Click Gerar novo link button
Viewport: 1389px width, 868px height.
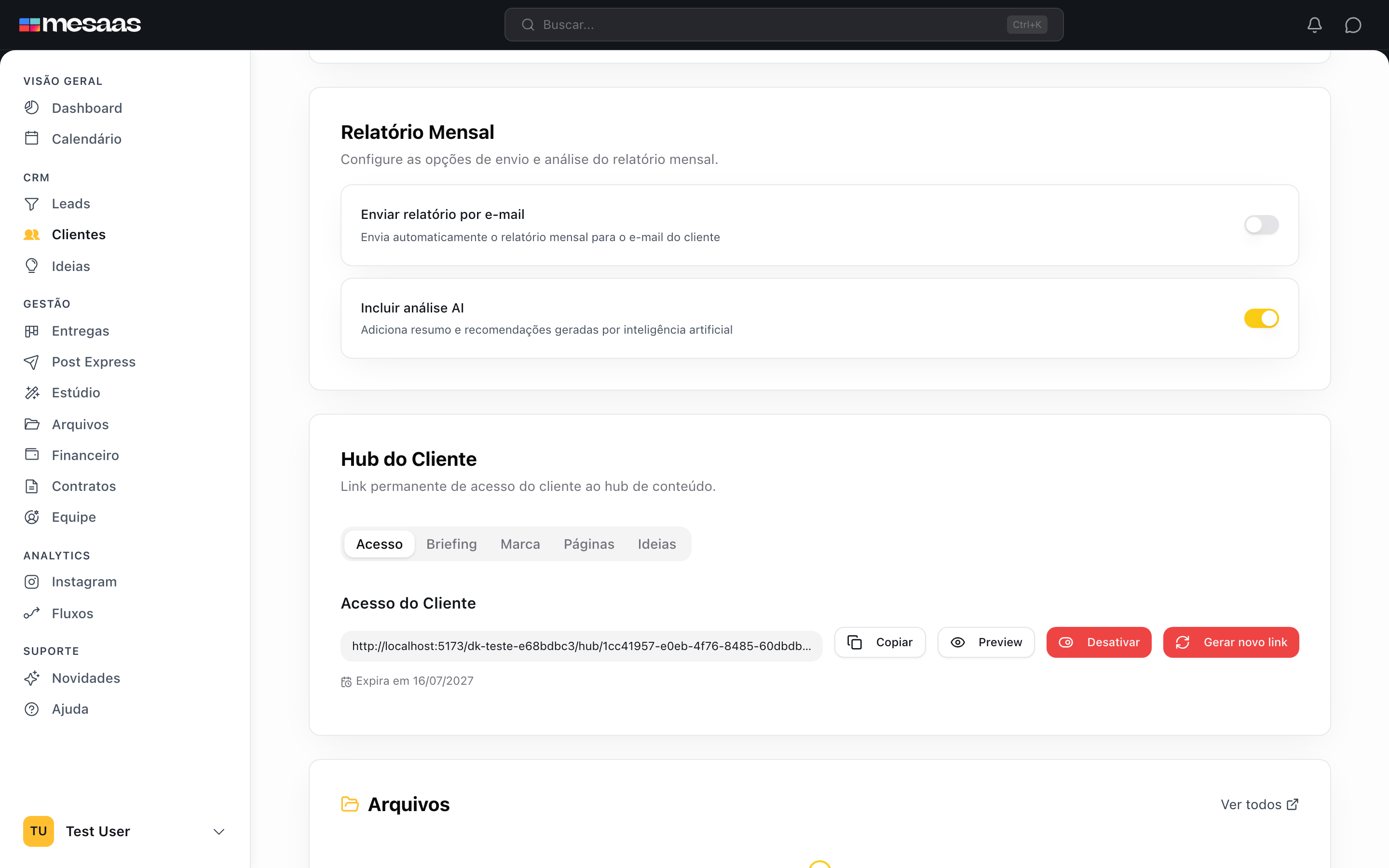tap(1231, 642)
